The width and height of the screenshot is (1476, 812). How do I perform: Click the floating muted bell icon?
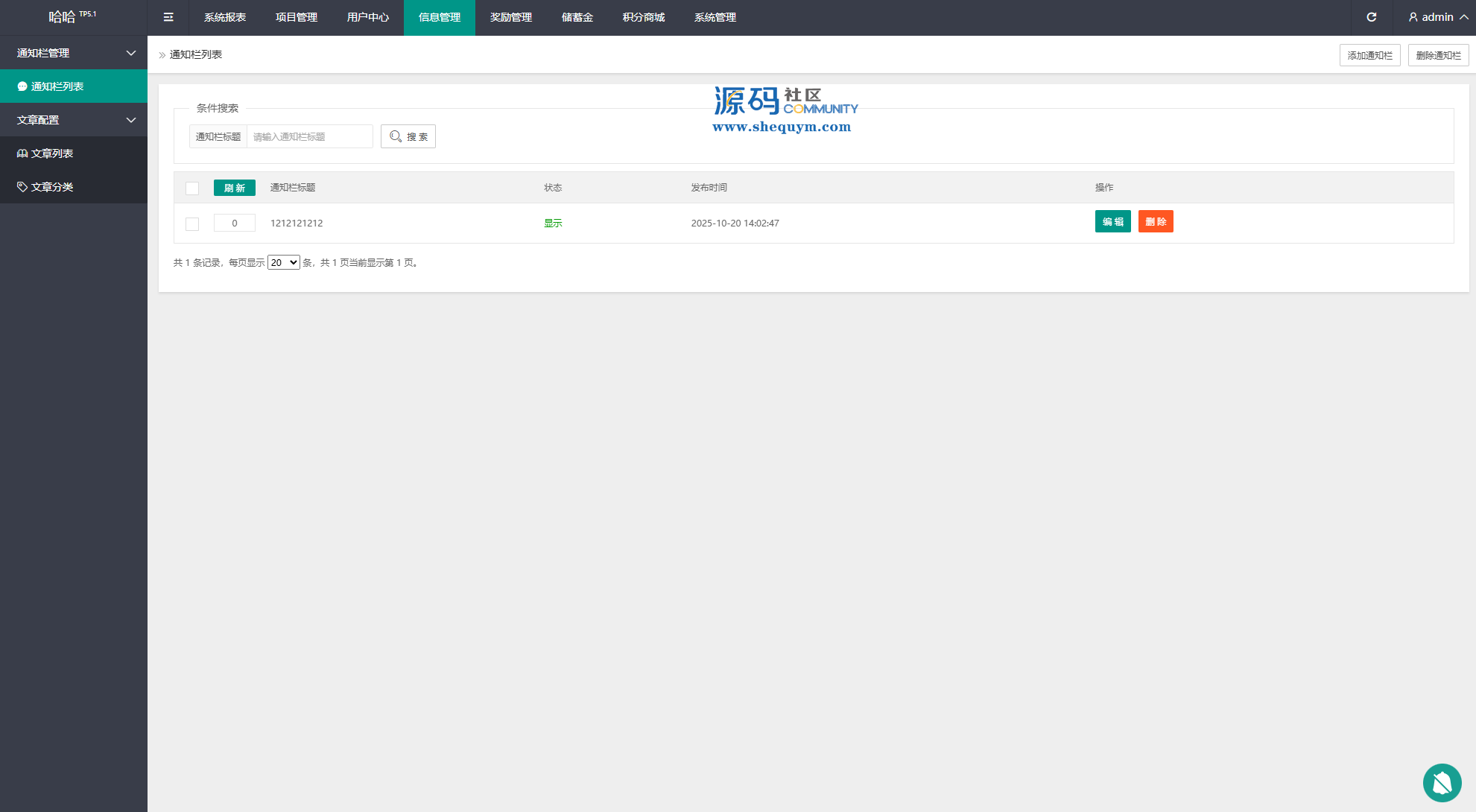[1442, 782]
